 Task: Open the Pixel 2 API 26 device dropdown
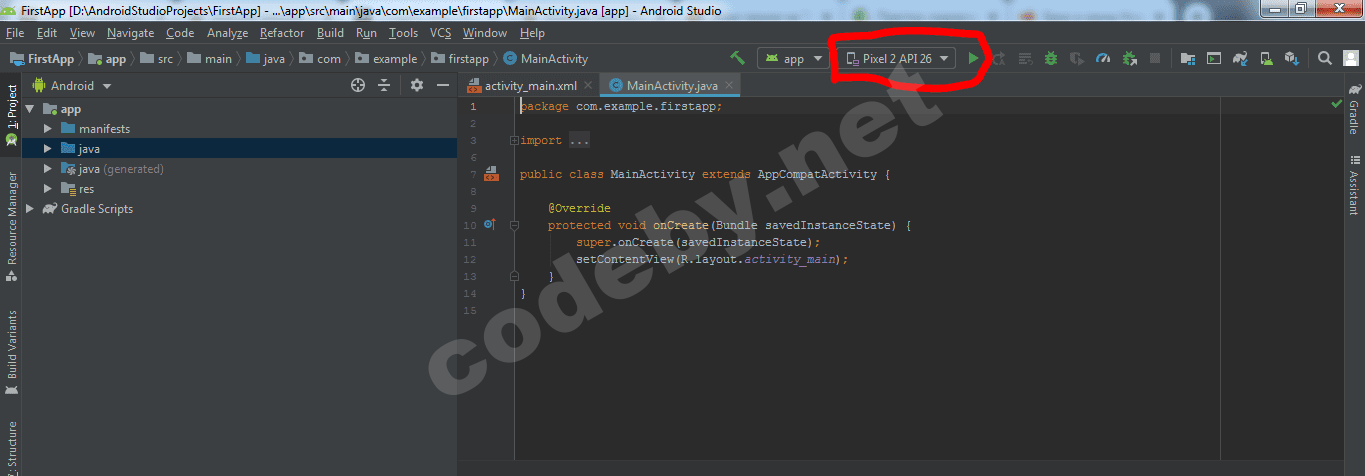(x=896, y=58)
